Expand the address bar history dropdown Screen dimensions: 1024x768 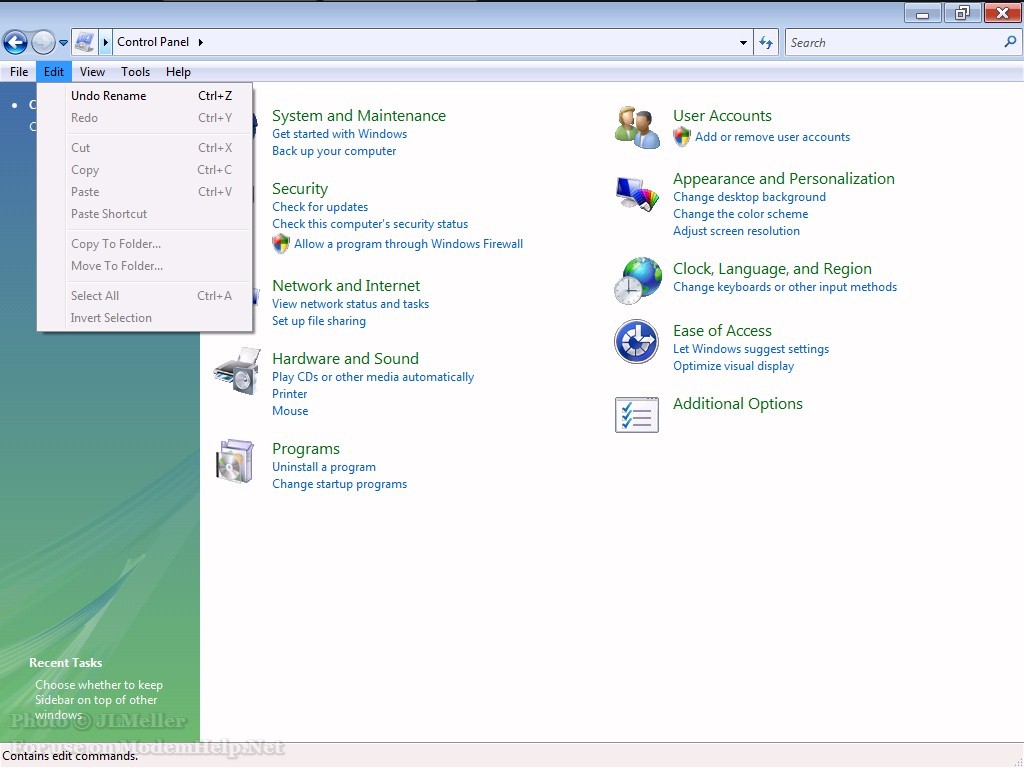coord(743,43)
